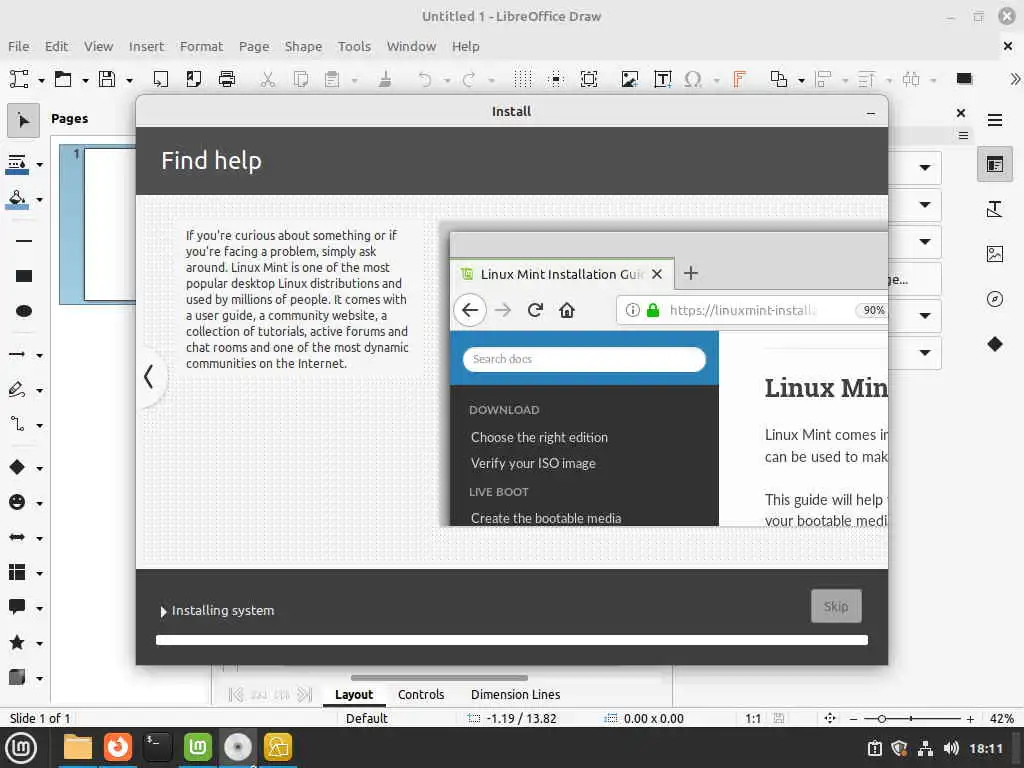This screenshot has width=1024, height=768.
Task: Click the Line color icon
Action: click(x=17, y=164)
